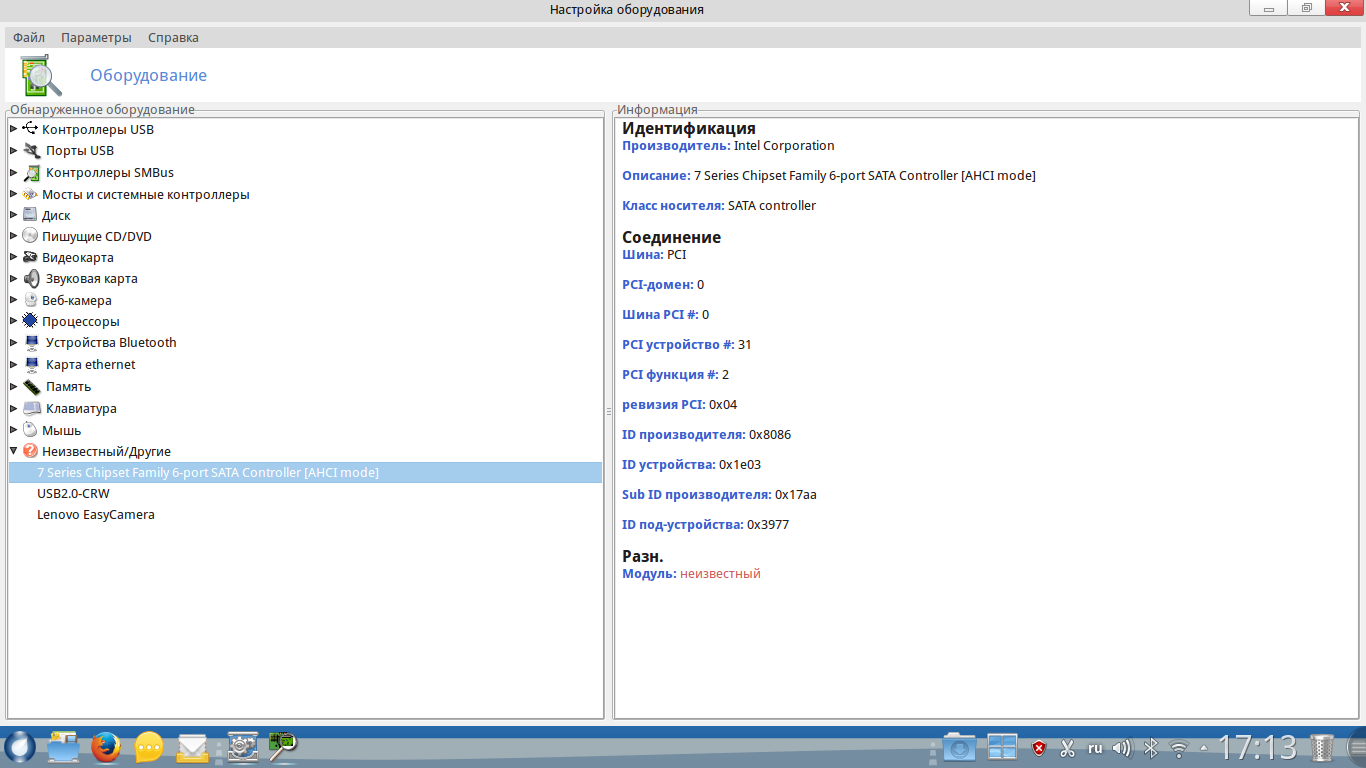Click the Контроллеры SMBus icon
Image resolution: width=1366 pixels, height=768 pixels.
click(31, 173)
